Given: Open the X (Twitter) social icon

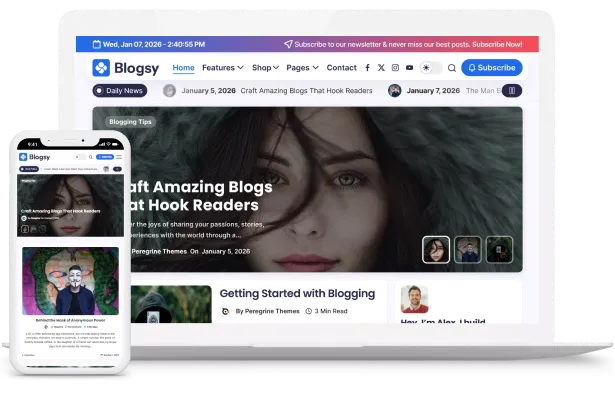Looking at the screenshot, I should click(382, 68).
